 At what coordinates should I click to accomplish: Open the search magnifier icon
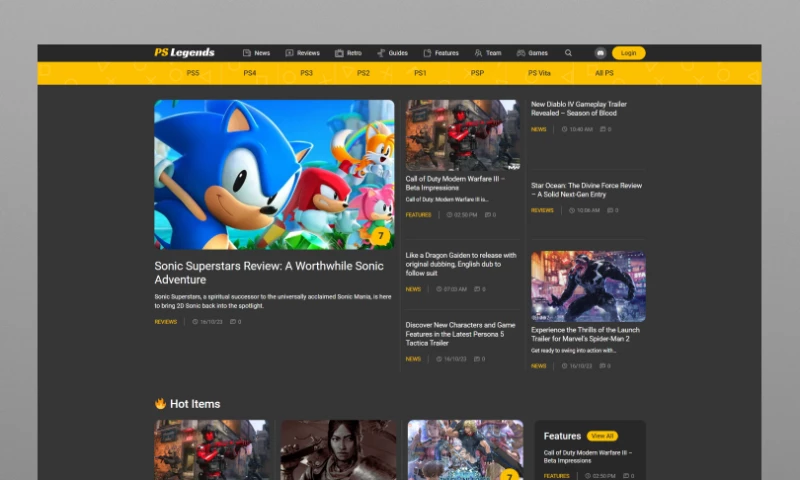coord(569,53)
